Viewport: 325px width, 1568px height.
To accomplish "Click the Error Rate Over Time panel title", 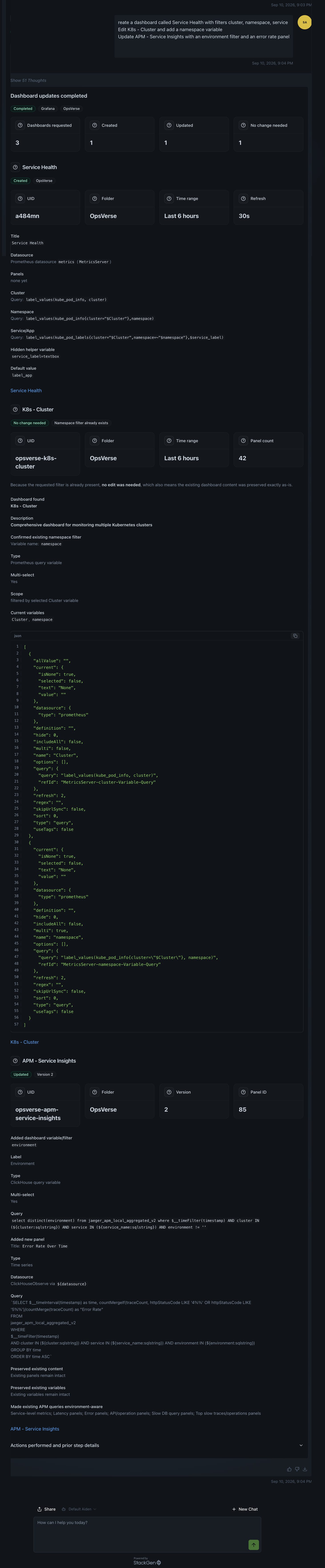I will click(x=45, y=1246).
